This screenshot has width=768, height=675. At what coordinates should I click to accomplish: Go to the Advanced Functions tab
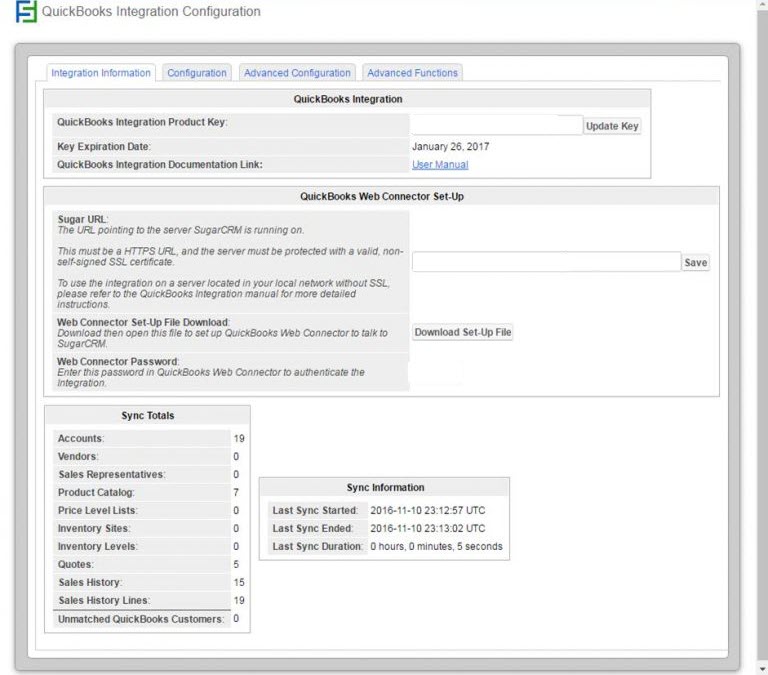(412, 73)
